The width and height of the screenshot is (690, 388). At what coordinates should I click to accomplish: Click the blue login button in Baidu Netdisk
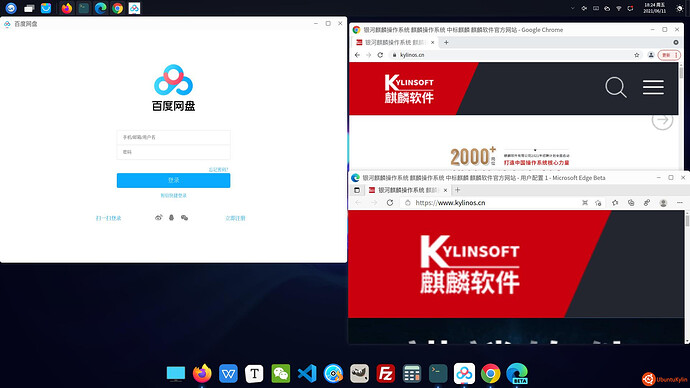173,180
